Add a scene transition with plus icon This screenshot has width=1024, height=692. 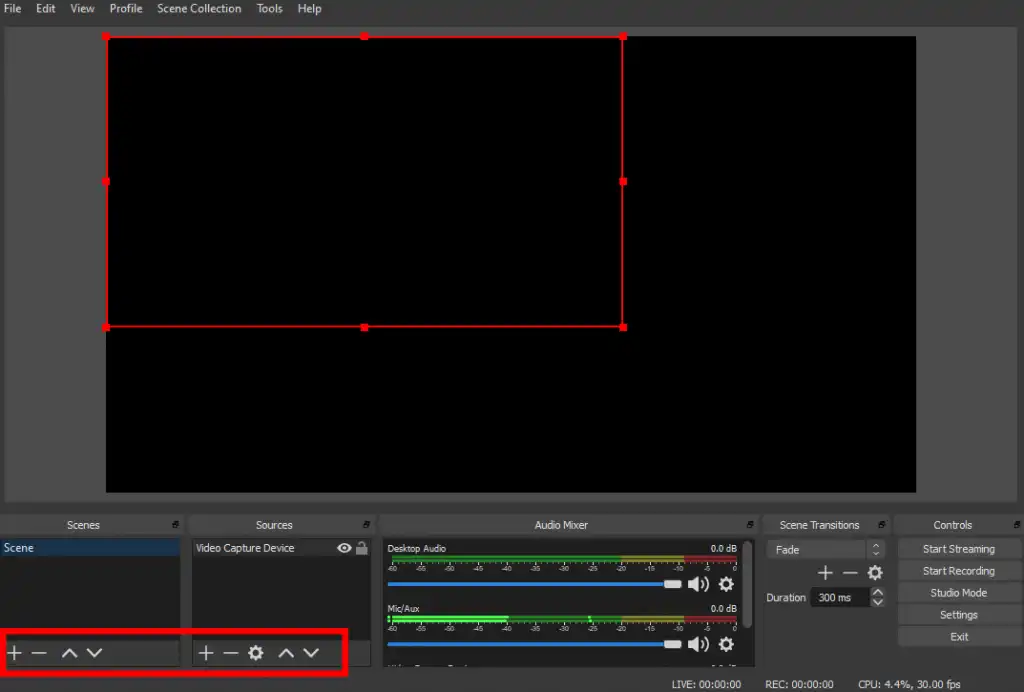(x=825, y=573)
